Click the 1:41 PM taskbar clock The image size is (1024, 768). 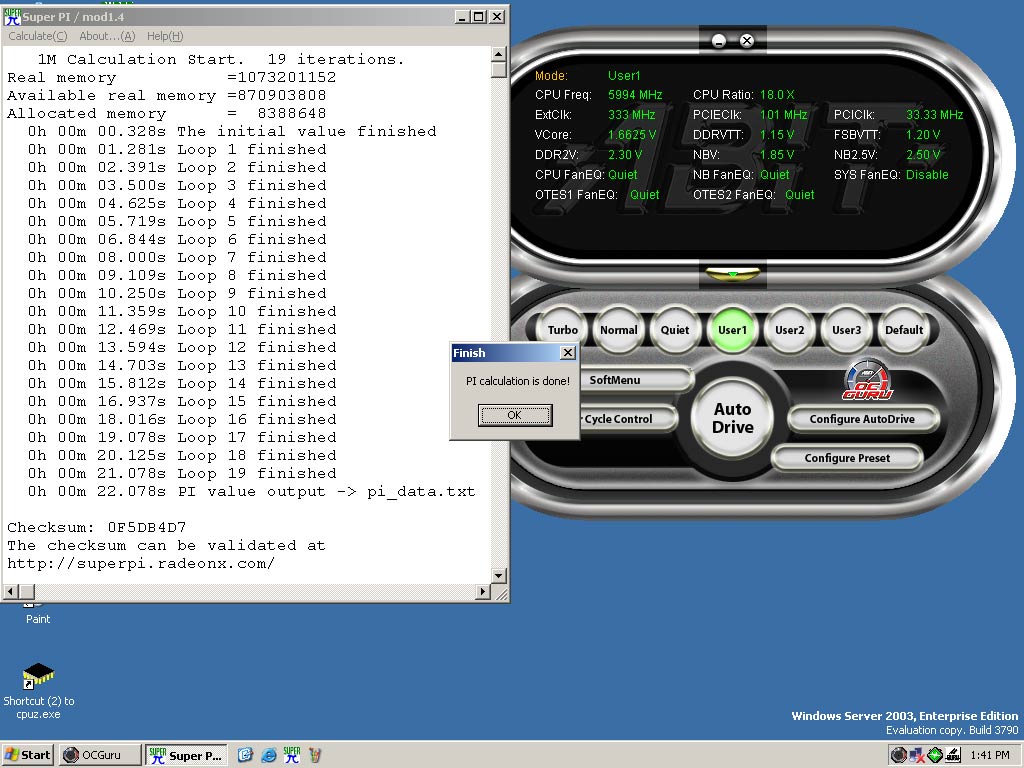point(990,755)
